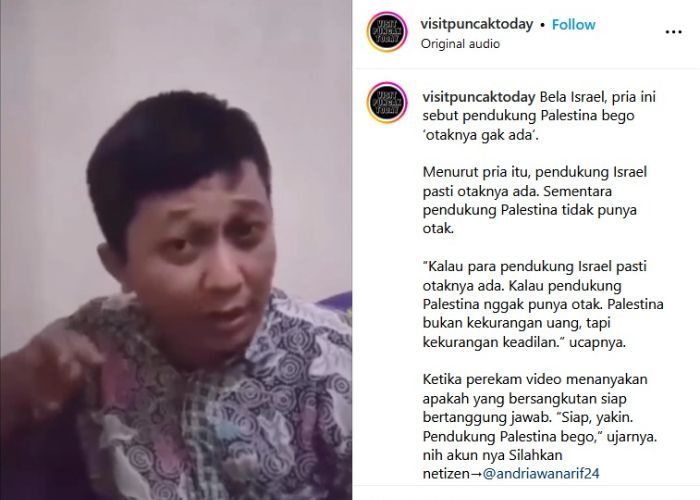The height and width of the screenshot is (500, 700).
Task: Open the visitpuncaktoday avatar in the post header
Action: [x=387, y=32]
